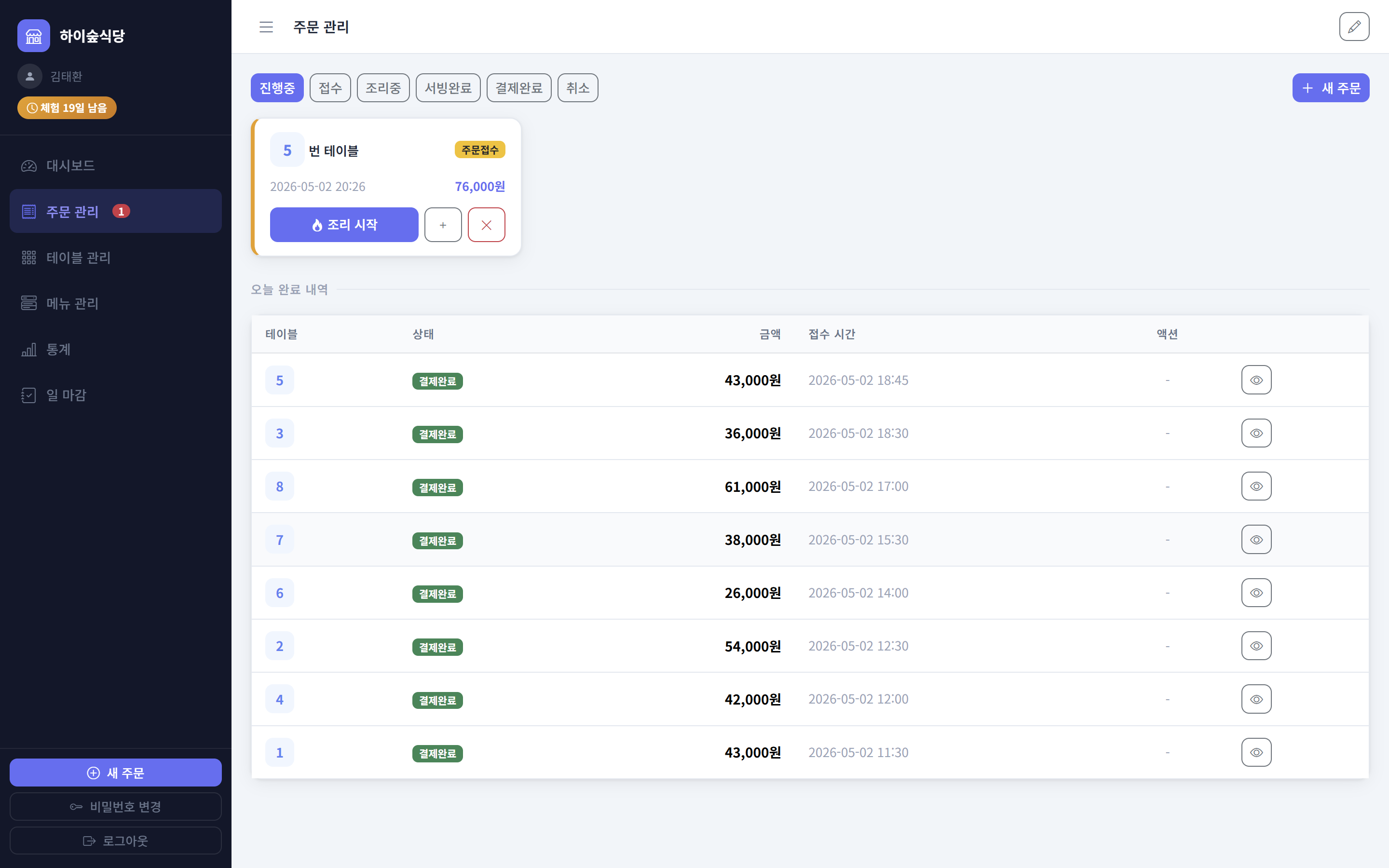Viewport: 1389px width, 868px height.
Task: Click the 42,000원 amount cell
Action: [x=752, y=699]
